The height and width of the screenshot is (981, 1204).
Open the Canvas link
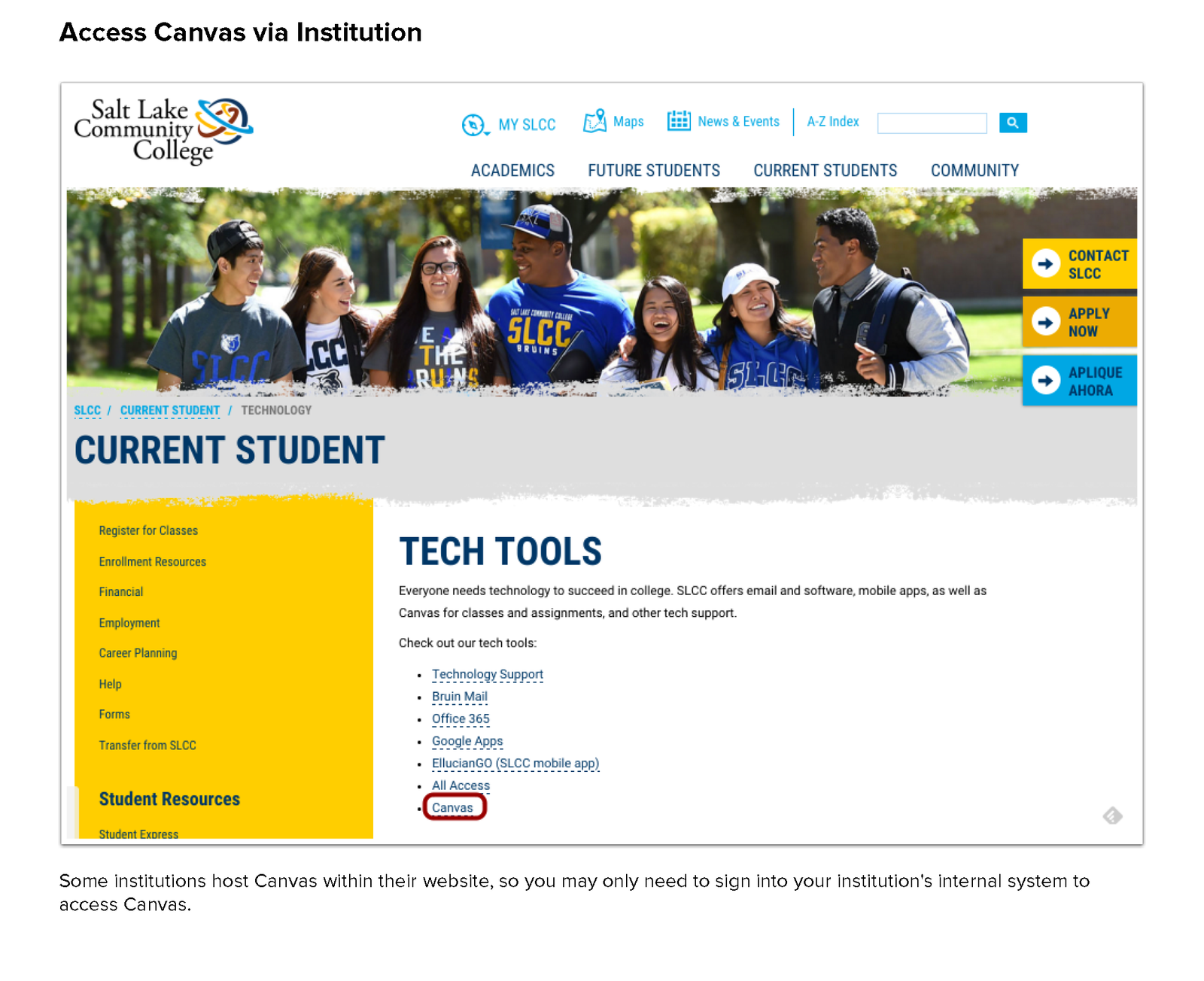tap(452, 807)
